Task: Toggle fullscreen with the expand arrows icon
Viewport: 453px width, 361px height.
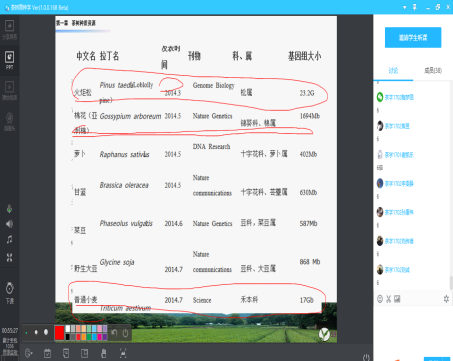Action: click(x=9, y=257)
